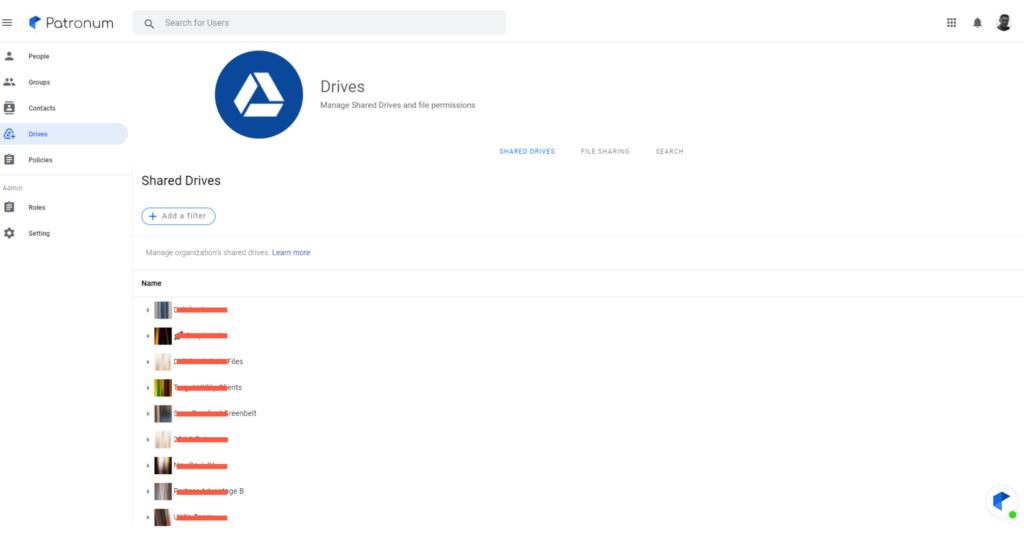The width and height of the screenshot is (1024, 535).
Task: Click the large blue Drives logo
Action: pyautogui.click(x=259, y=95)
